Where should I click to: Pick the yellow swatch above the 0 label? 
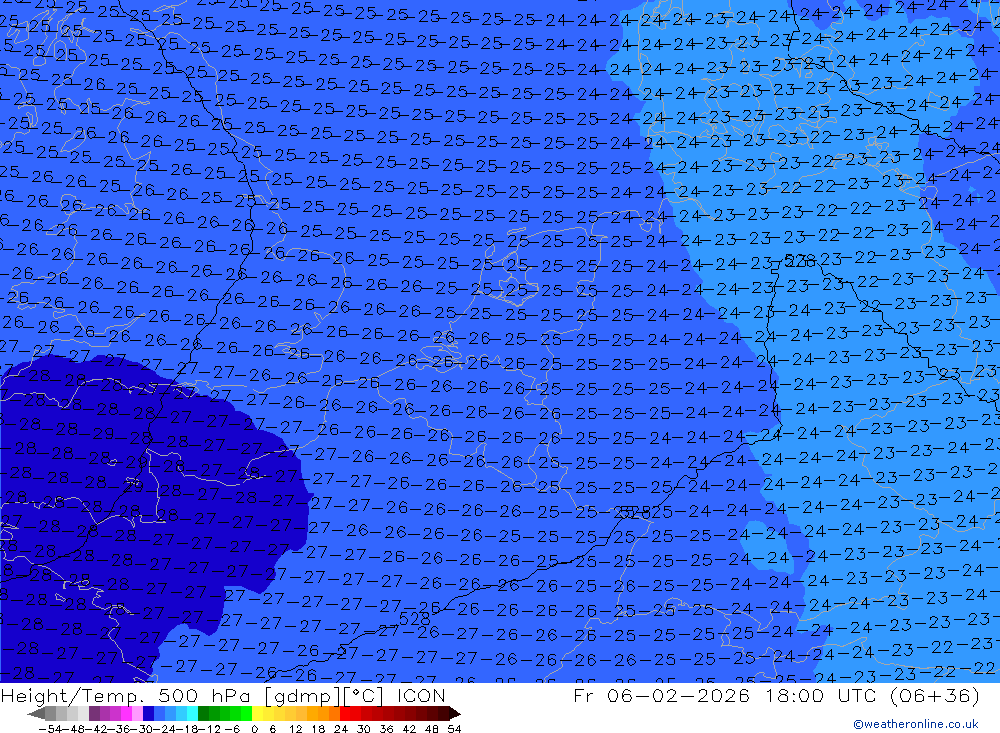coord(258,714)
